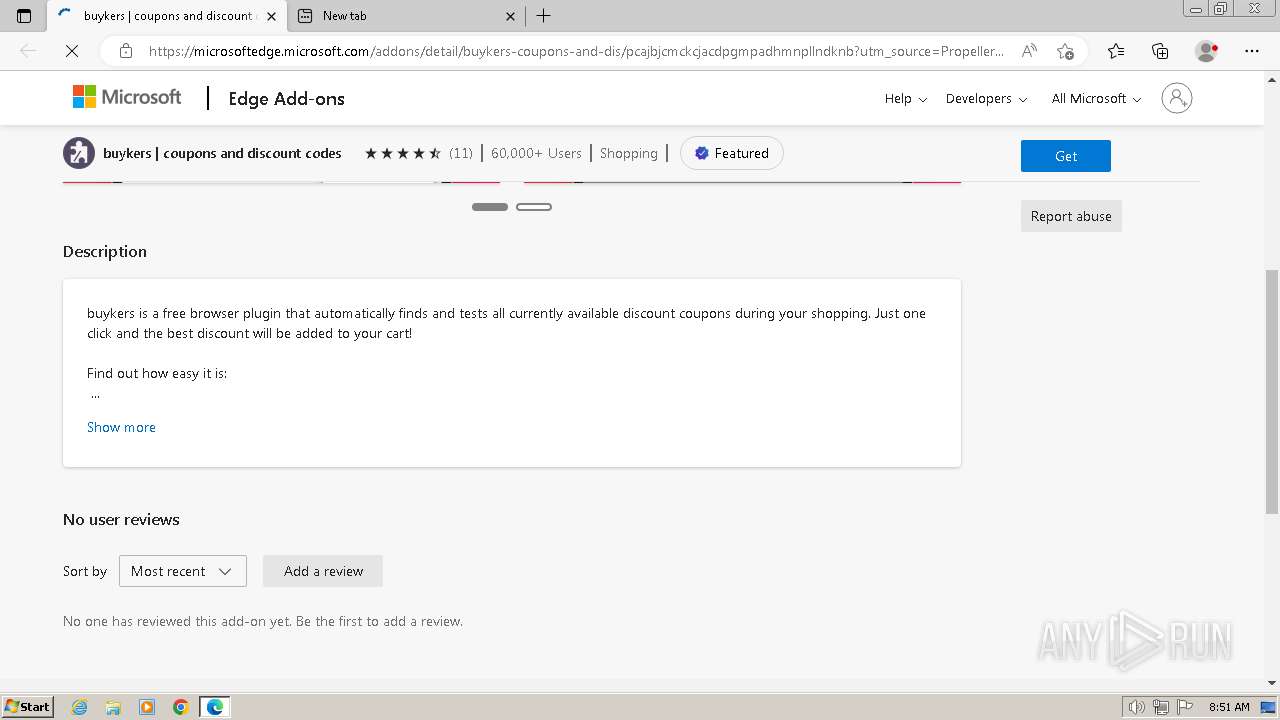Open the tab actions menu icon
The width and height of the screenshot is (1280, 720).
point(24,16)
